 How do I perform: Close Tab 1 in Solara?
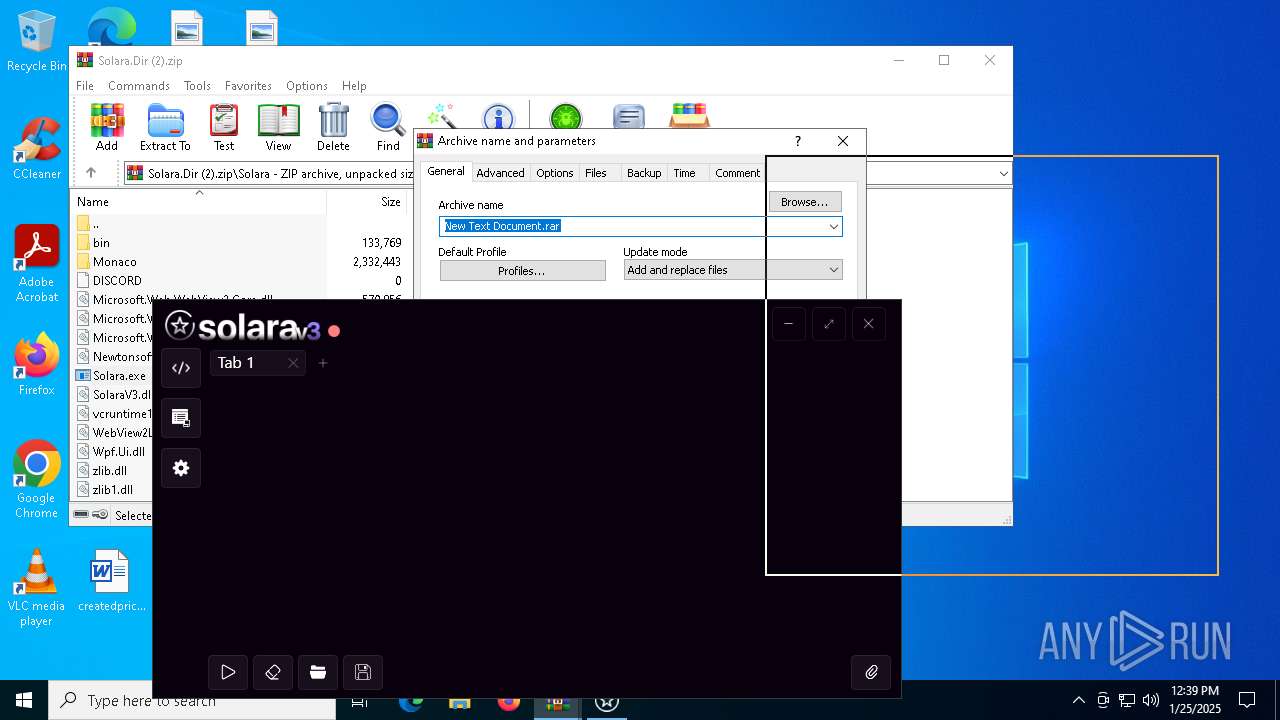coord(293,363)
